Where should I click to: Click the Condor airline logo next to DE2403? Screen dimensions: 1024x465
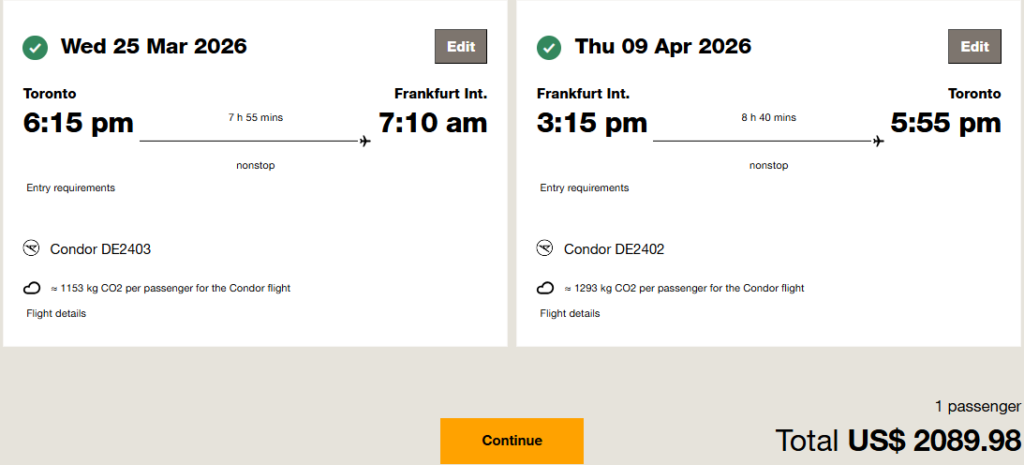[x=32, y=249]
